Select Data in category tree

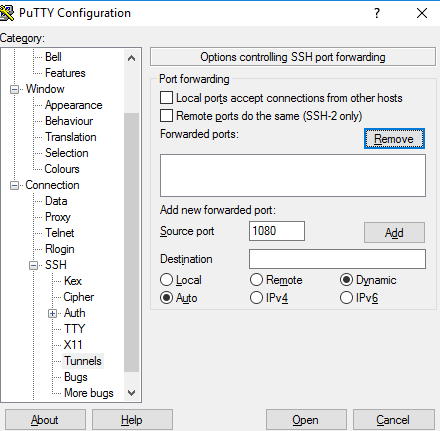[x=56, y=201]
